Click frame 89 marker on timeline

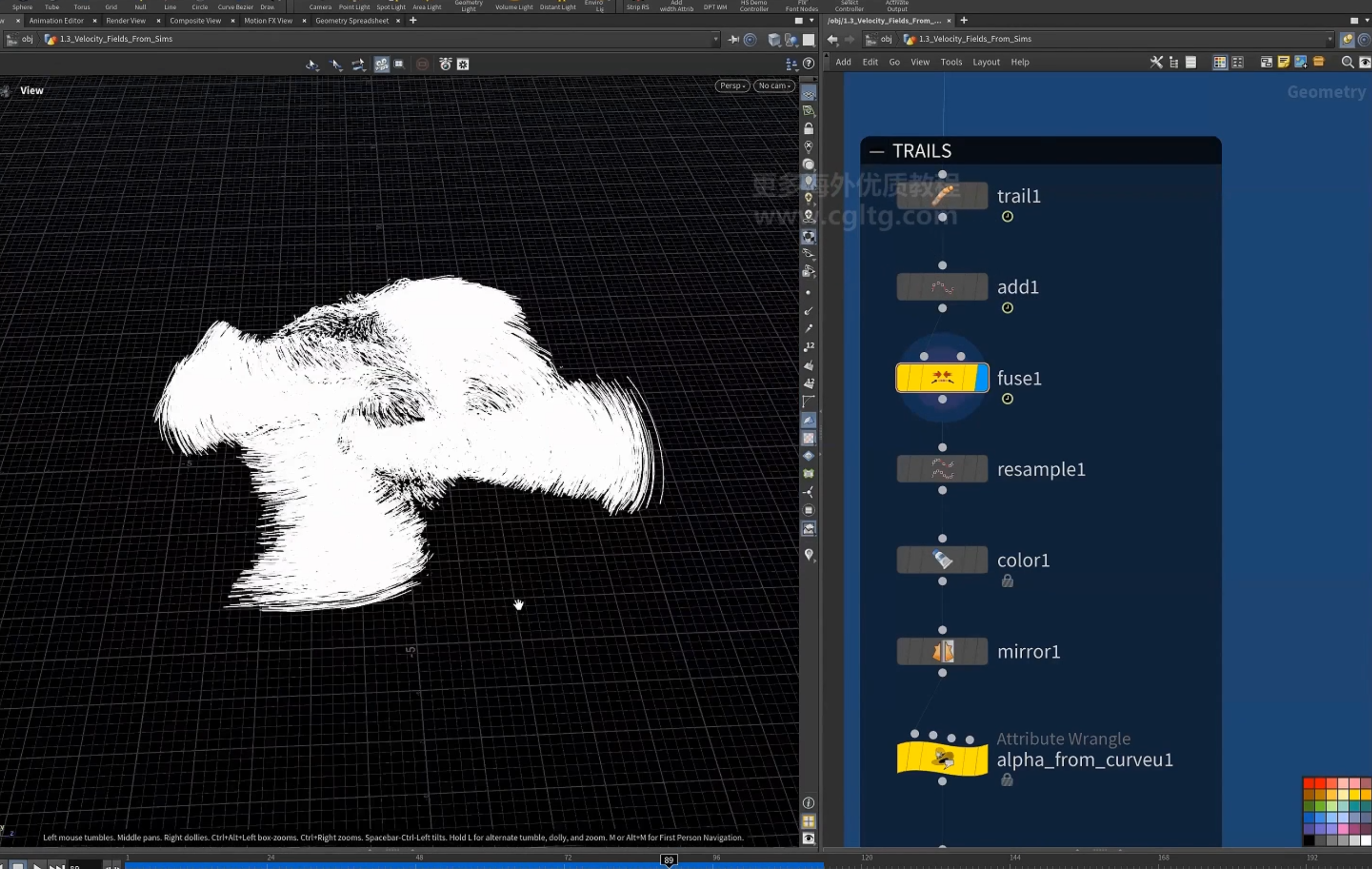(668, 860)
